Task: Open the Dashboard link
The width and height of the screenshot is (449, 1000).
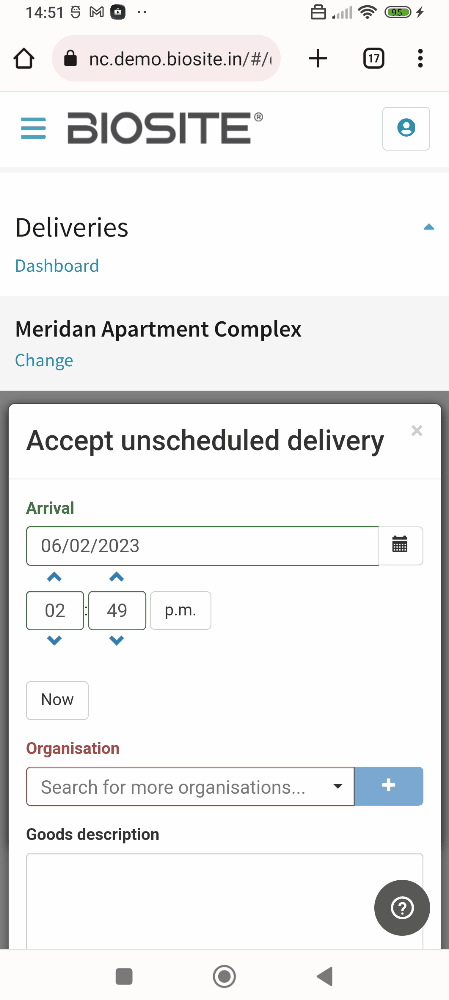Action: (57, 265)
